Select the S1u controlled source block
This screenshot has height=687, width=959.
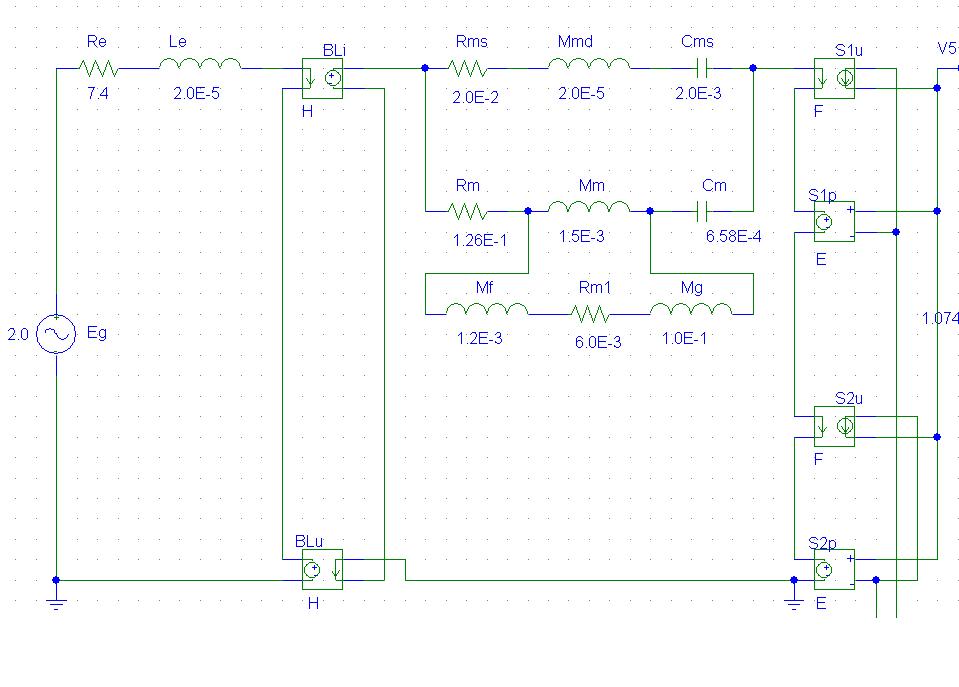click(833, 78)
